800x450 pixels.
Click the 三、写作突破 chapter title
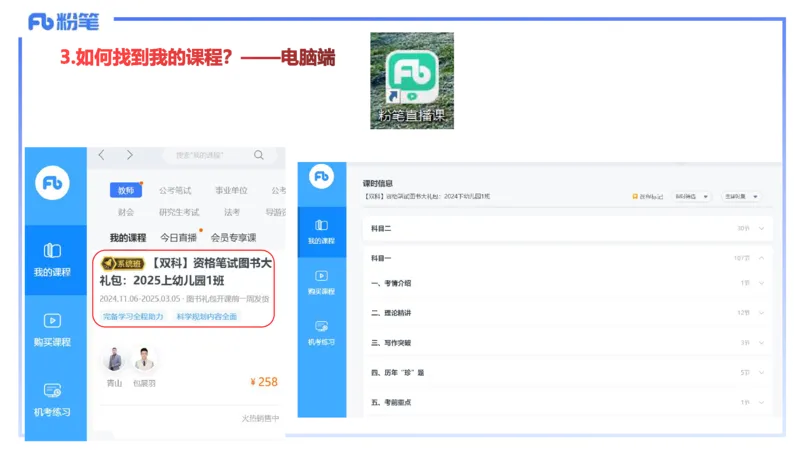pyautogui.click(x=391, y=343)
